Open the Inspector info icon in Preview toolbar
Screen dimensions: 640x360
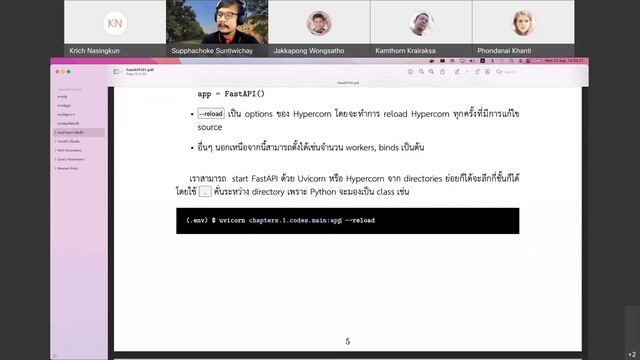pos(410,72)
